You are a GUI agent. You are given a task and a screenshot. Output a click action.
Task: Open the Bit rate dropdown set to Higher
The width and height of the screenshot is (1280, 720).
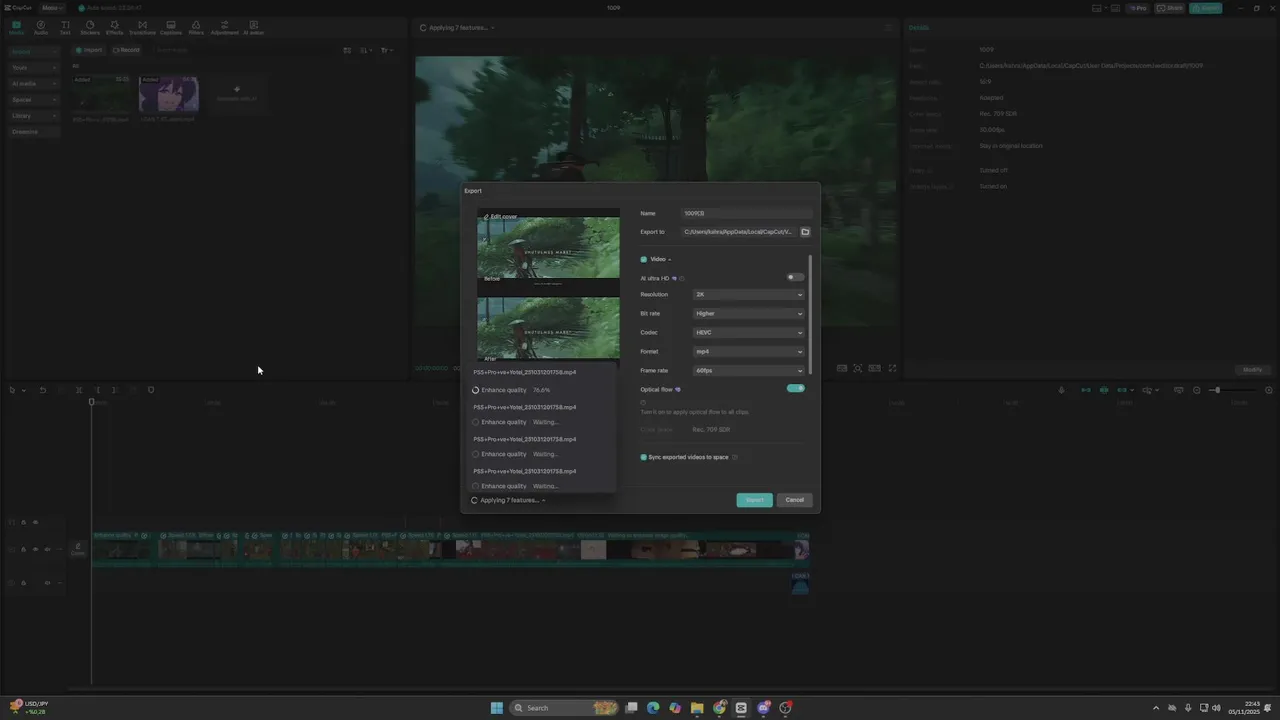tap(749, 314)
